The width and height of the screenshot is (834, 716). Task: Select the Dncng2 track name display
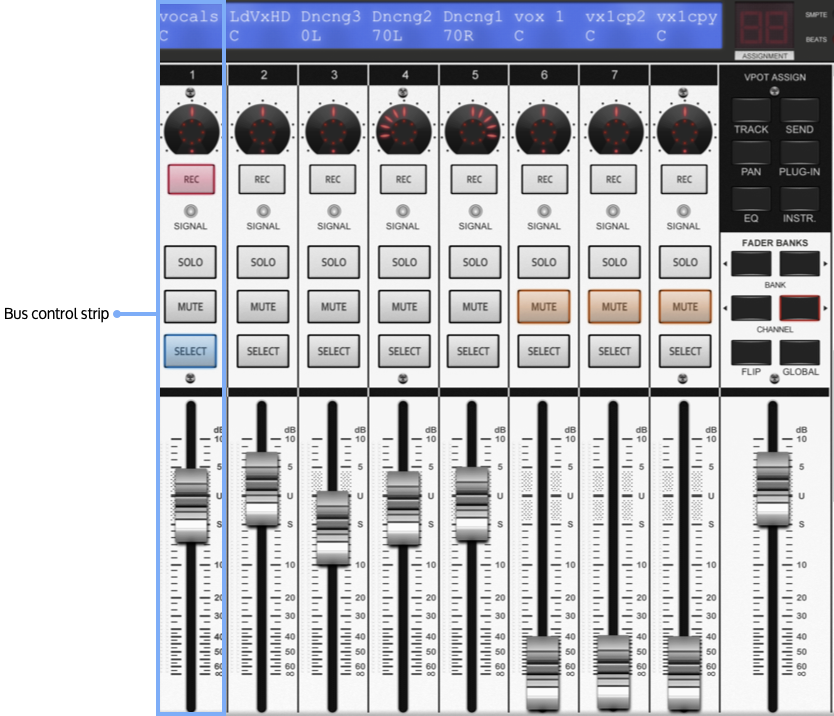[403, 25]
